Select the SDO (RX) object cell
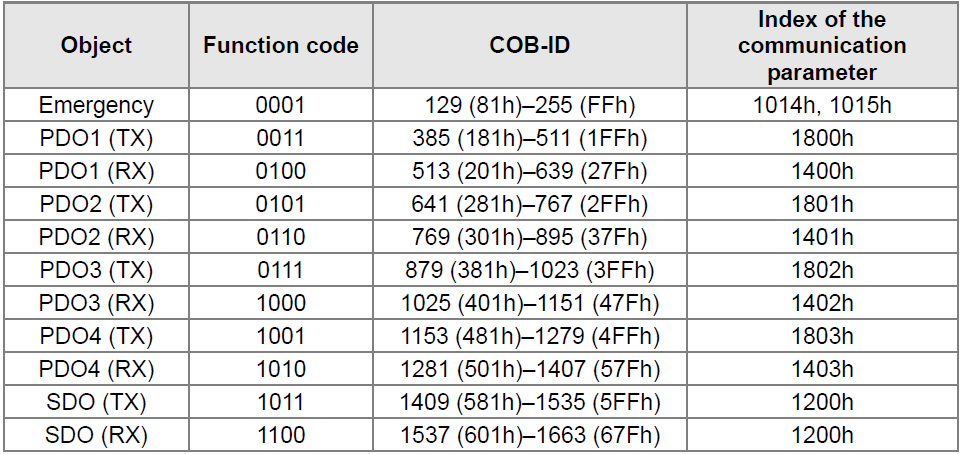Screen dimensions: 960x454 [97, 435]
